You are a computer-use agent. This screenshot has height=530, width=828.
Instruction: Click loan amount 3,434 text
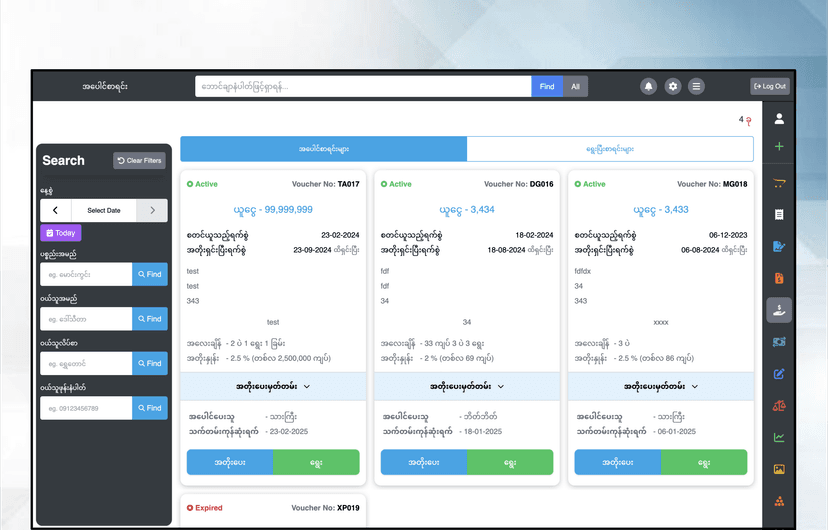pos(467,210)
